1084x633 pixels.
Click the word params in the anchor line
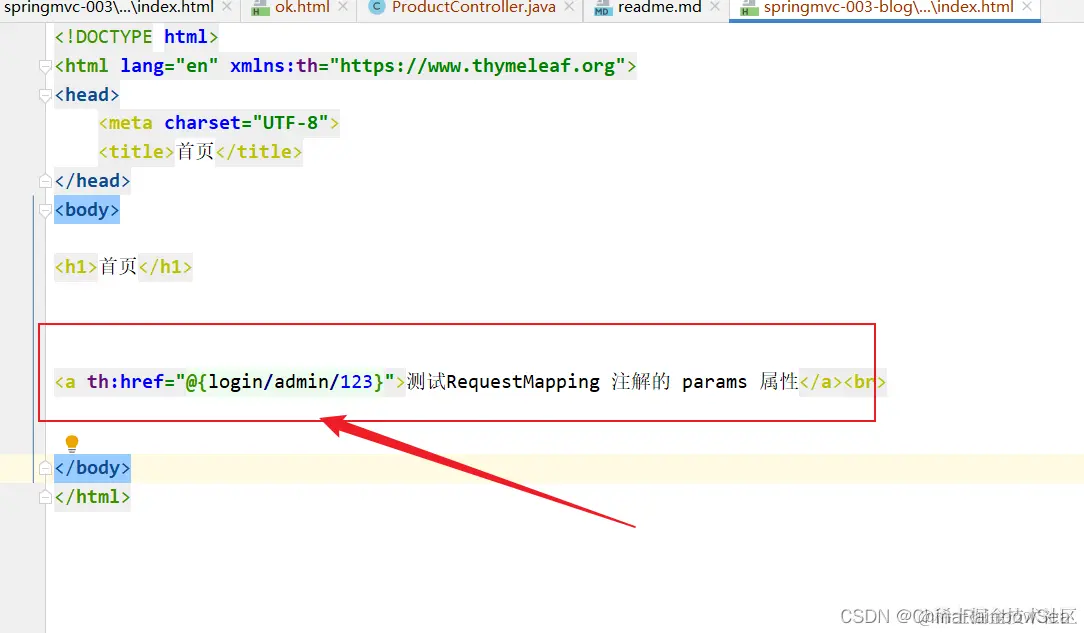click(x=714, y=381)
